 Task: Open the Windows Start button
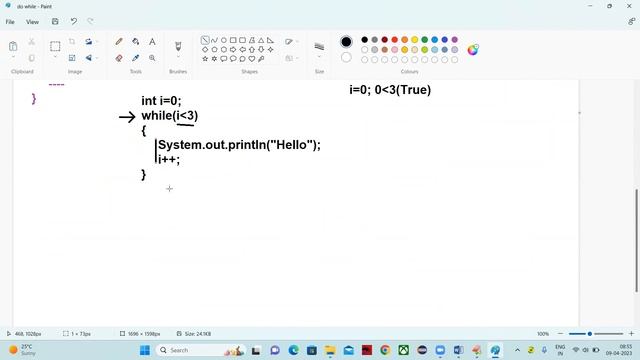pos(144,350)
